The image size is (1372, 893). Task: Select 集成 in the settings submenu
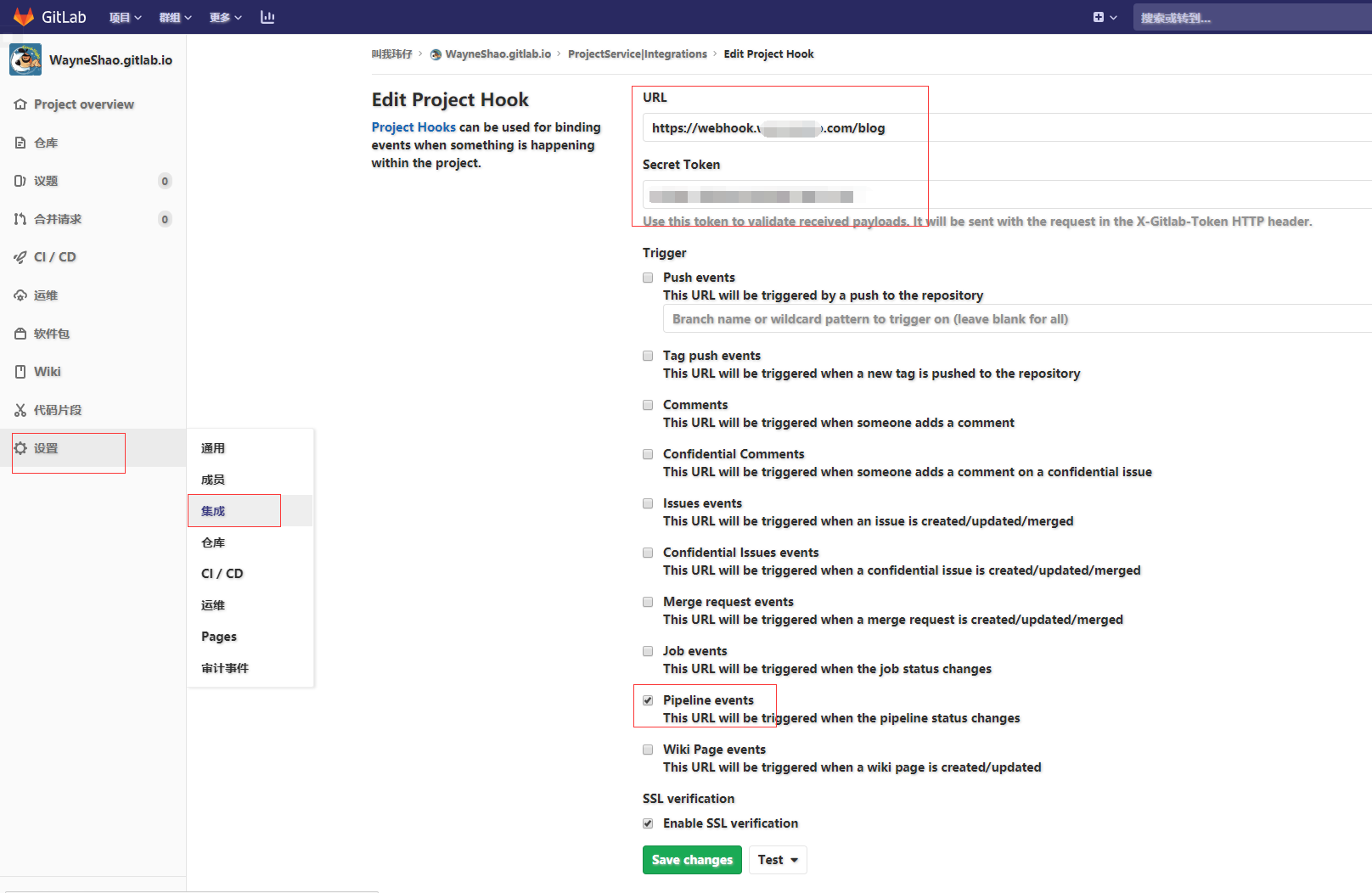point(213,511)
